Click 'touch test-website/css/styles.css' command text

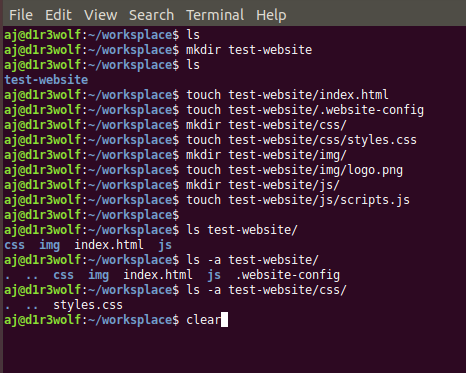pyautogui.click(x=301, y=140)
